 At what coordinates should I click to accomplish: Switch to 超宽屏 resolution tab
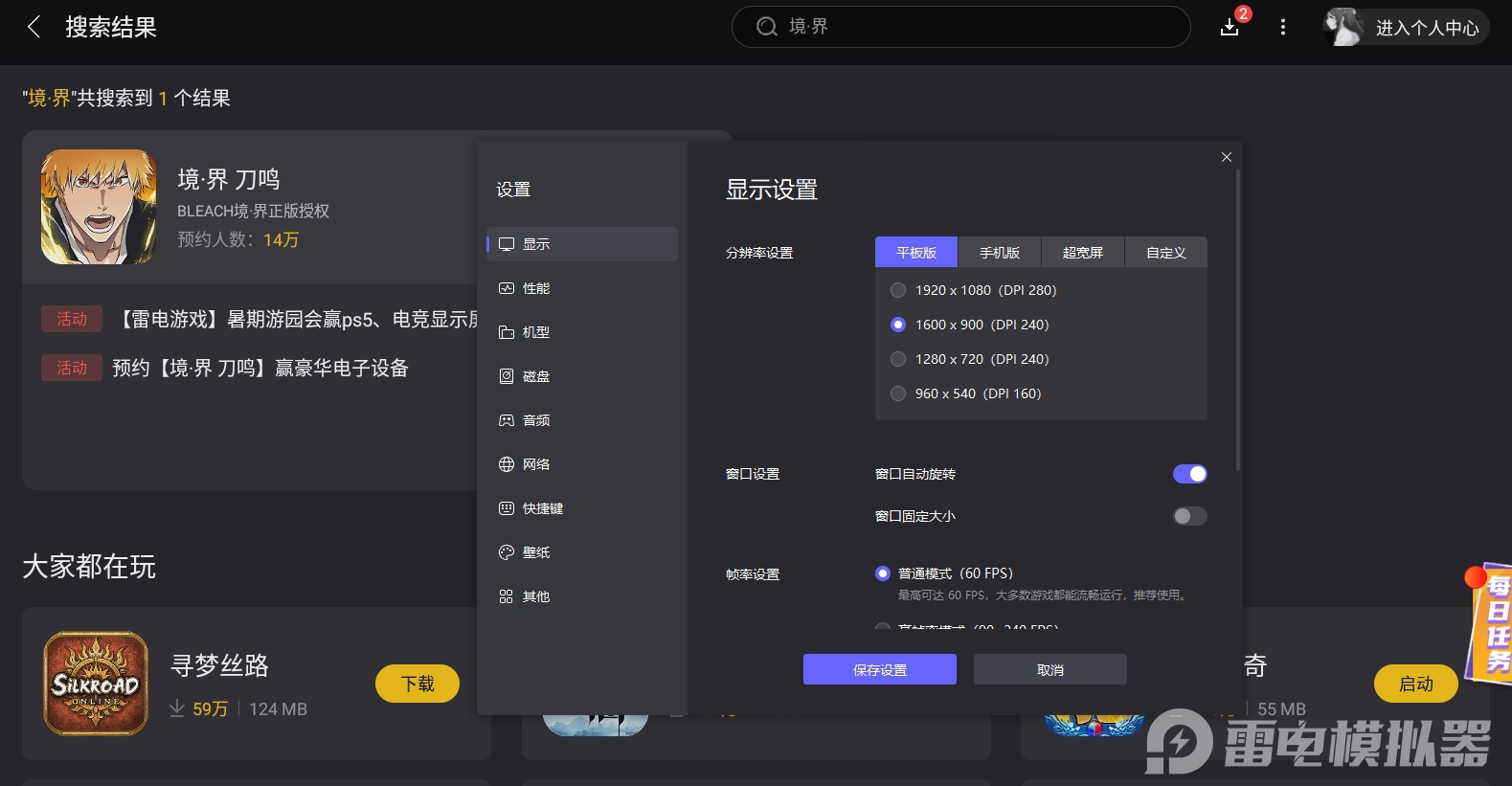(1082, 253)
